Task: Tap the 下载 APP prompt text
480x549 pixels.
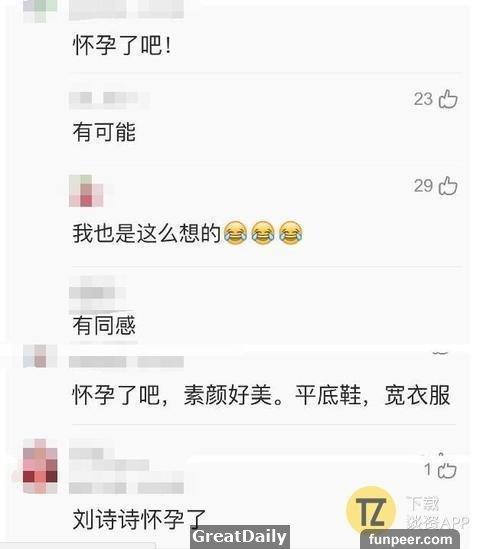Action: pos(438,513)
